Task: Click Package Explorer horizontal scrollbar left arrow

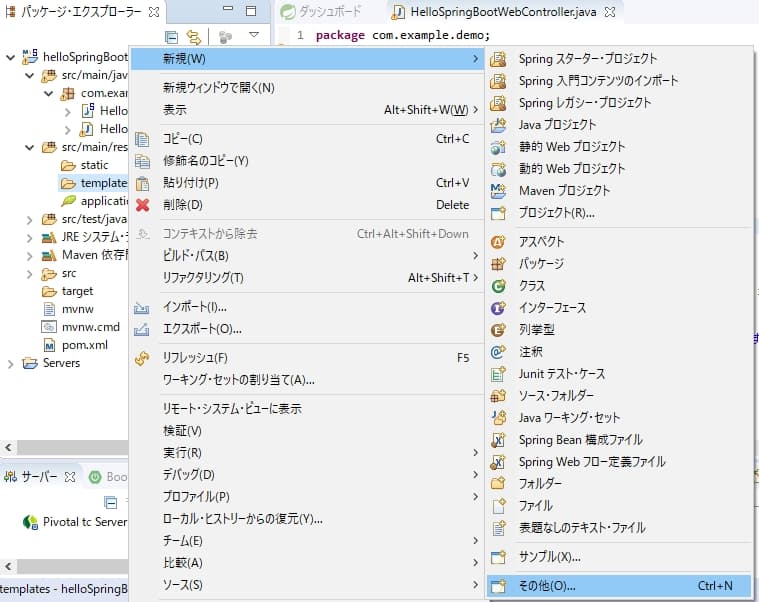Action: coord(8,447)
